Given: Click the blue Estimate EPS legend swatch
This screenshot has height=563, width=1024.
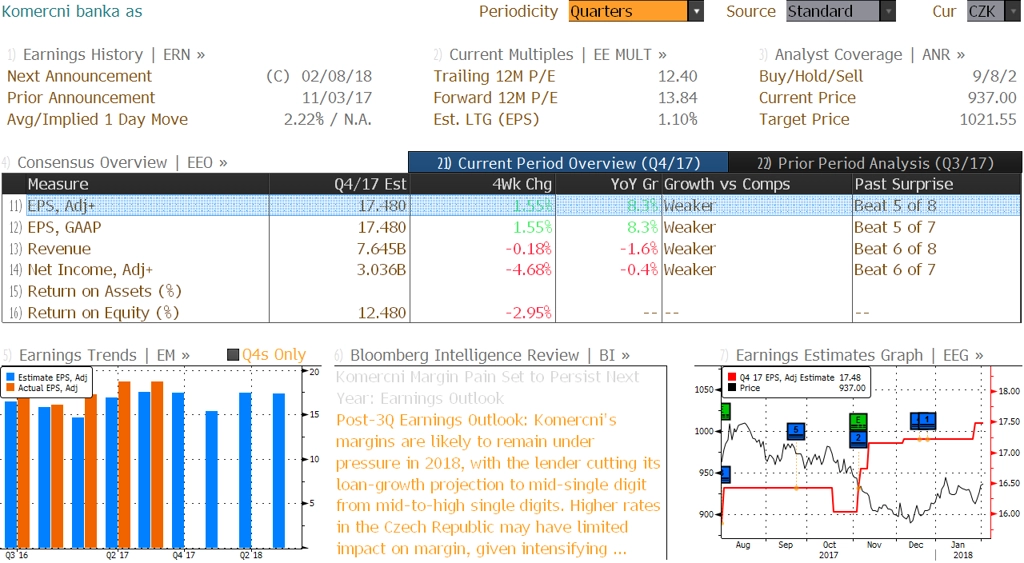Looking at the screenshot, I should click(x=10, y=378).
